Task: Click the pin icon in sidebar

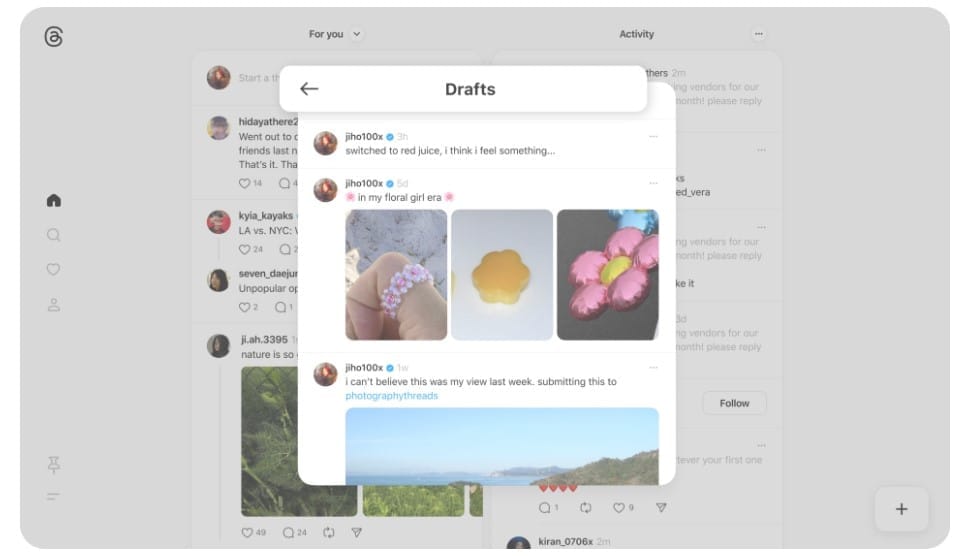Action: pyautogui.click(x=54, y=464)
